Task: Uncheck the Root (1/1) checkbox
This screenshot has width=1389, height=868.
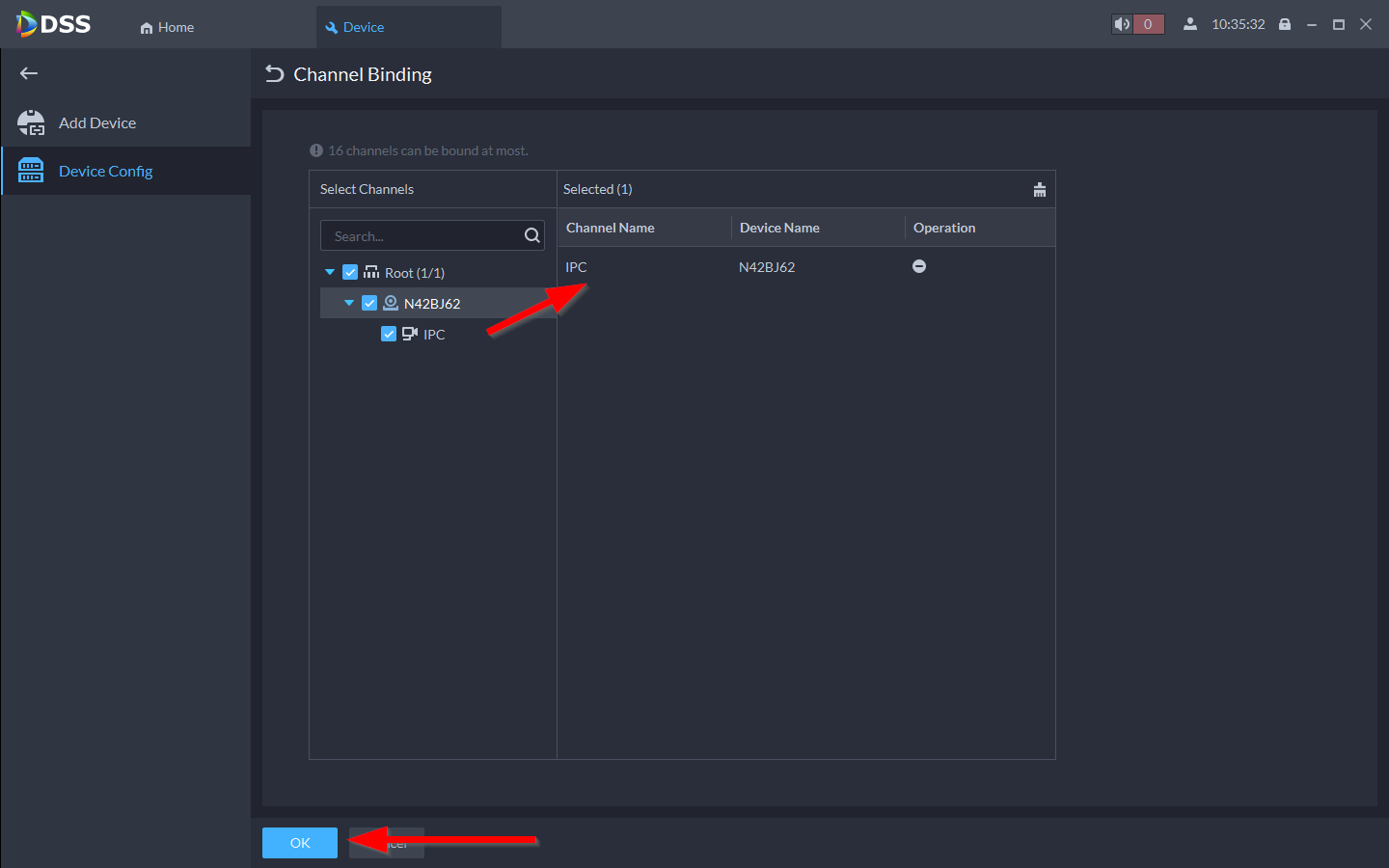Action: (350, 272)
